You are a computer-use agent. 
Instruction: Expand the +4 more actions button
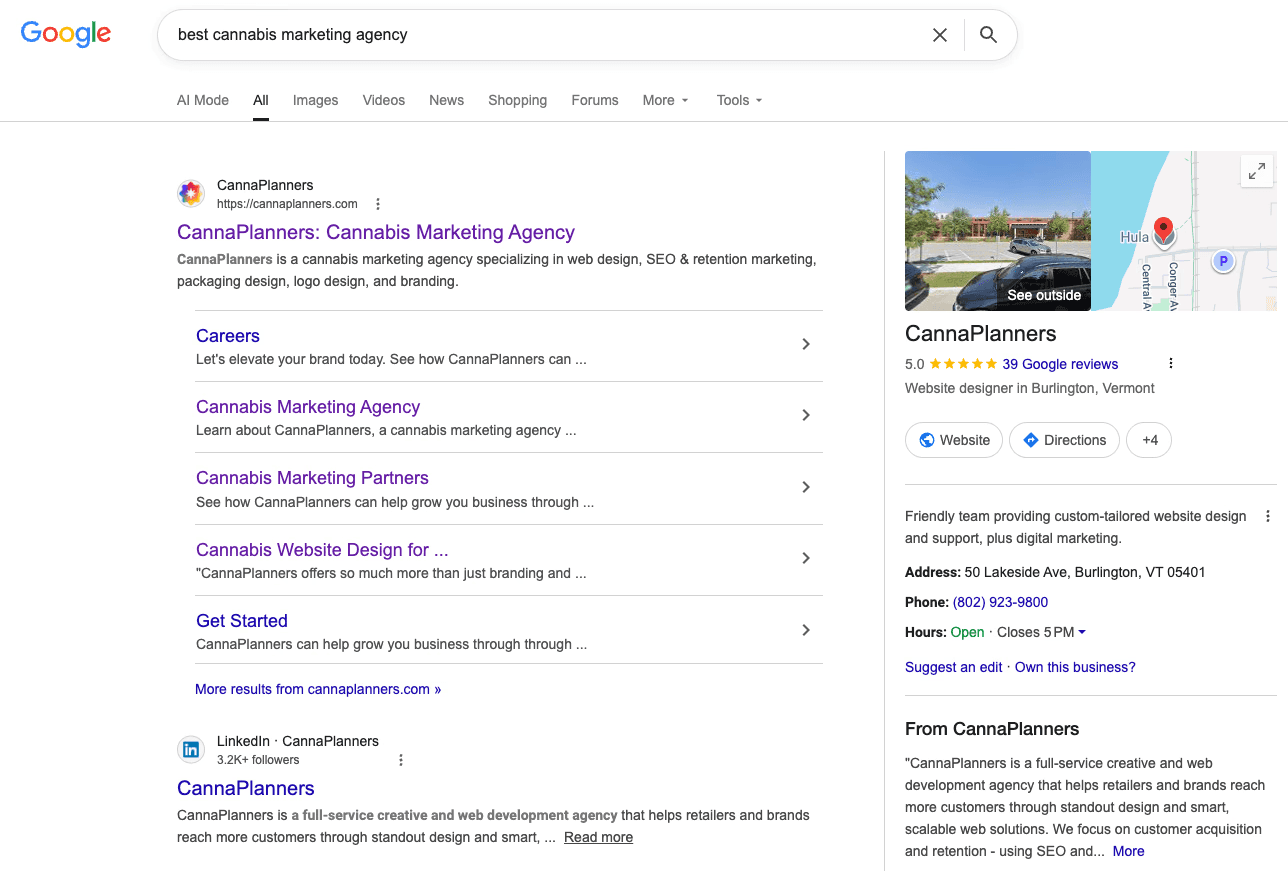click(1149, 440)
